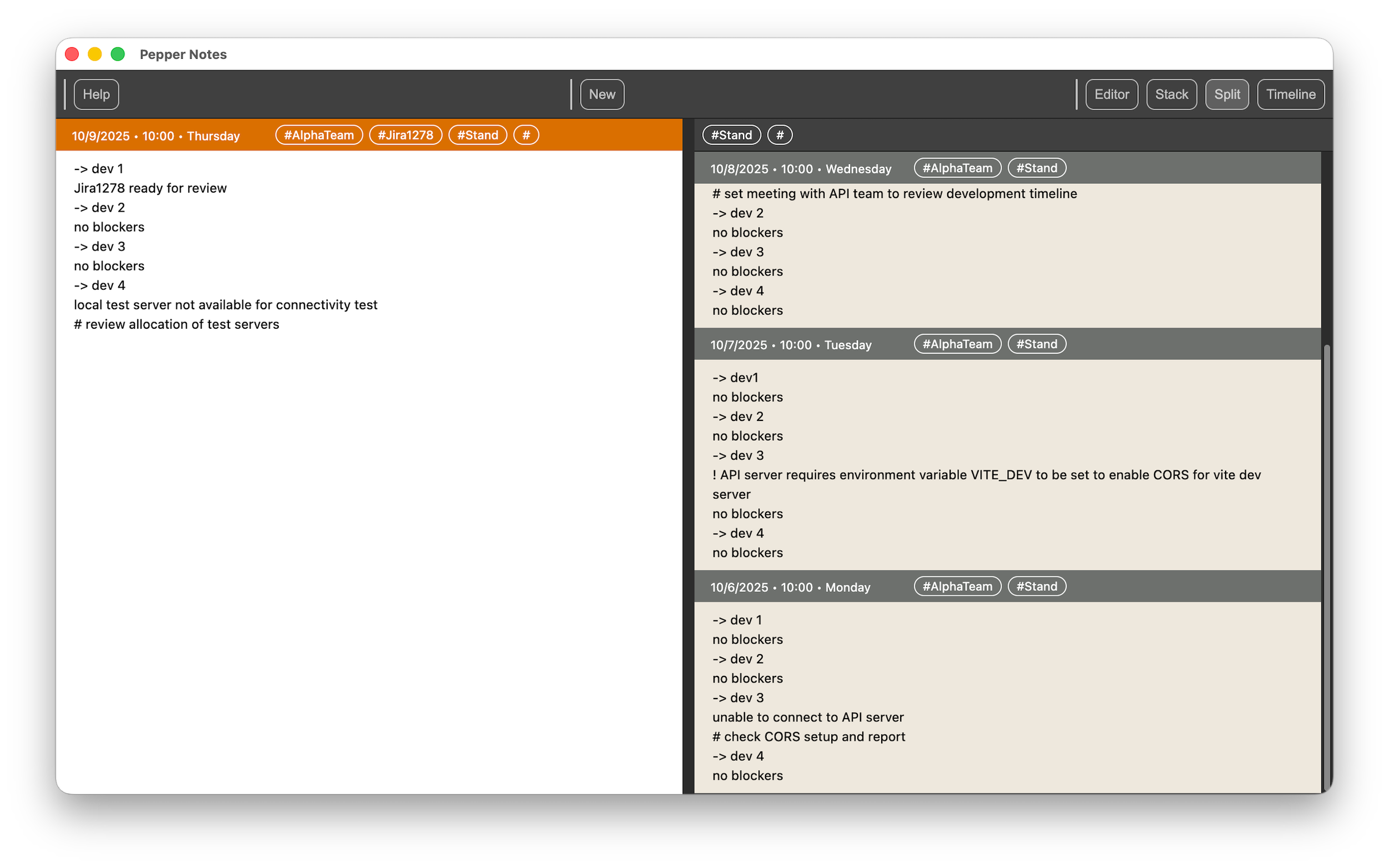Click #AlphaTeam tag in orange header

(x=319, y=135)
